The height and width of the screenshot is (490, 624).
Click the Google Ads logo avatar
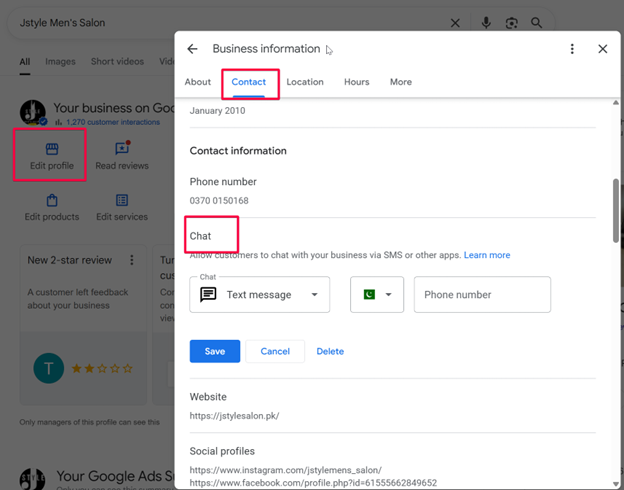pyautogui.click(x=32, y=479)
